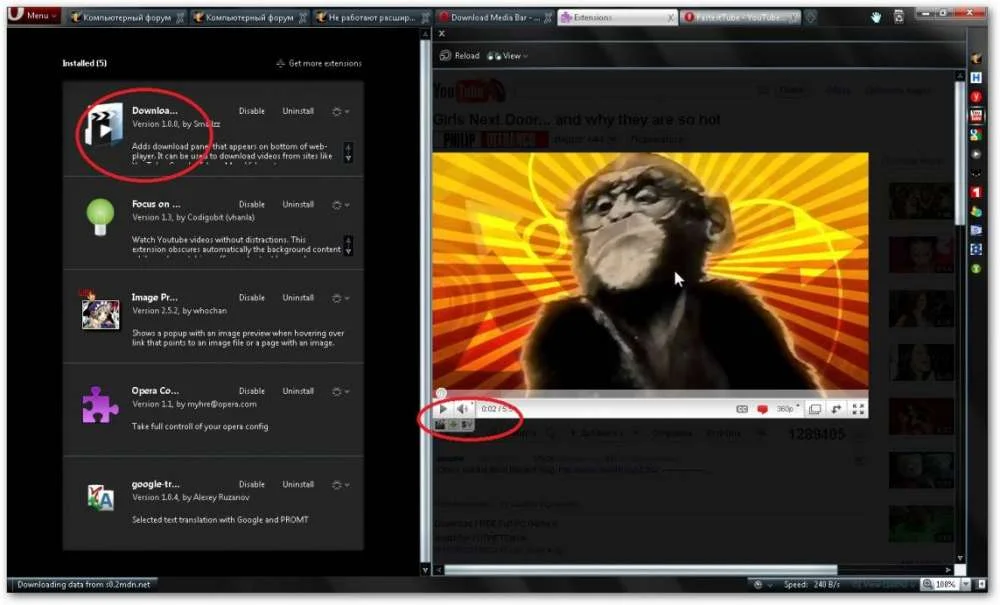Click the purple puzzle Opera Config icon
This screenshot has width=1000, height=605.
tap(100, 405)
